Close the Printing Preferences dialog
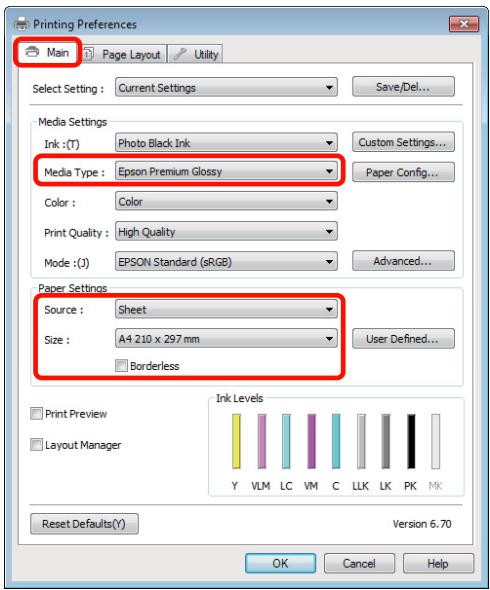The width and height of the screenshot is (490, 590). coord(464,24)
